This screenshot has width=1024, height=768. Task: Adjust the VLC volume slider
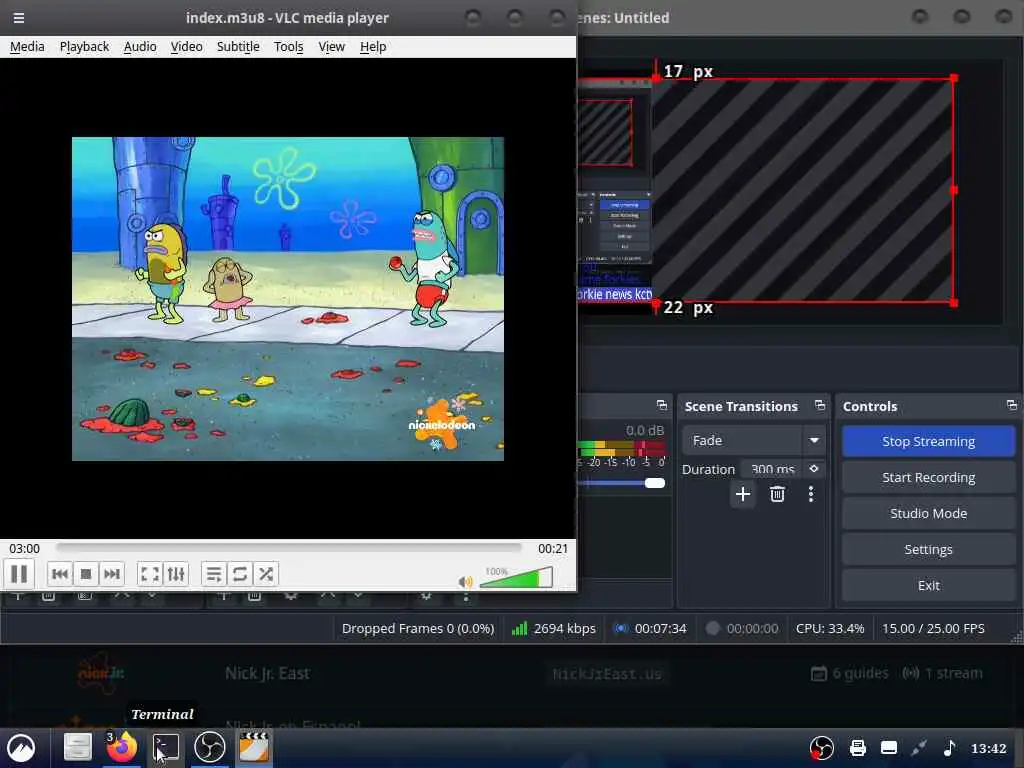click(x=516, y=577)
